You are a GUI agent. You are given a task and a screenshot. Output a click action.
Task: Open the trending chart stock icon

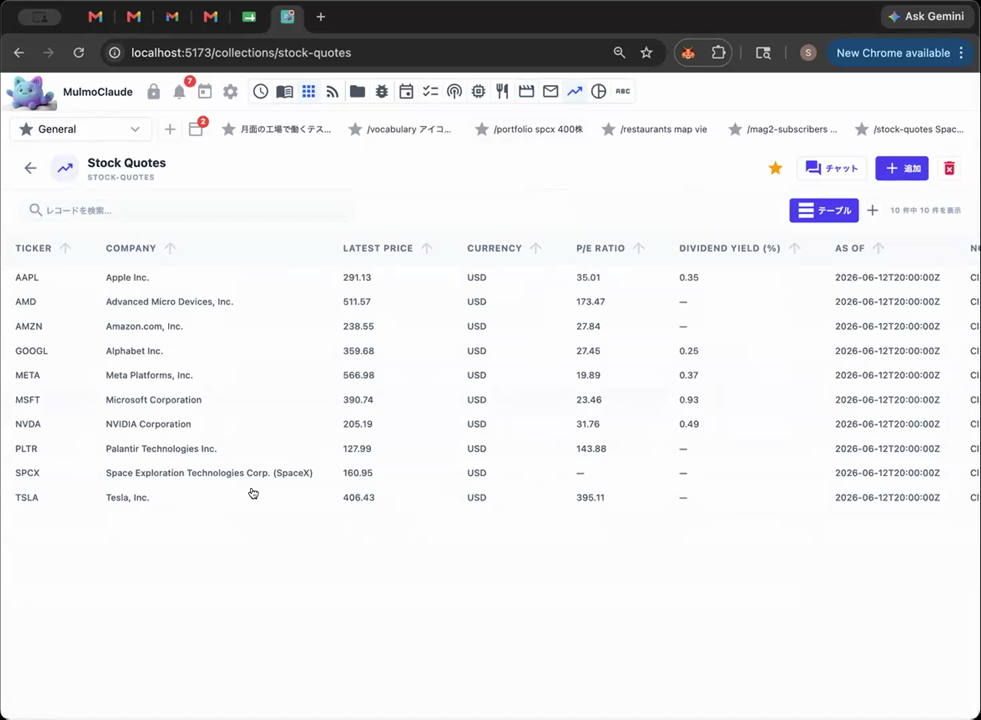[x=574, y=91]
